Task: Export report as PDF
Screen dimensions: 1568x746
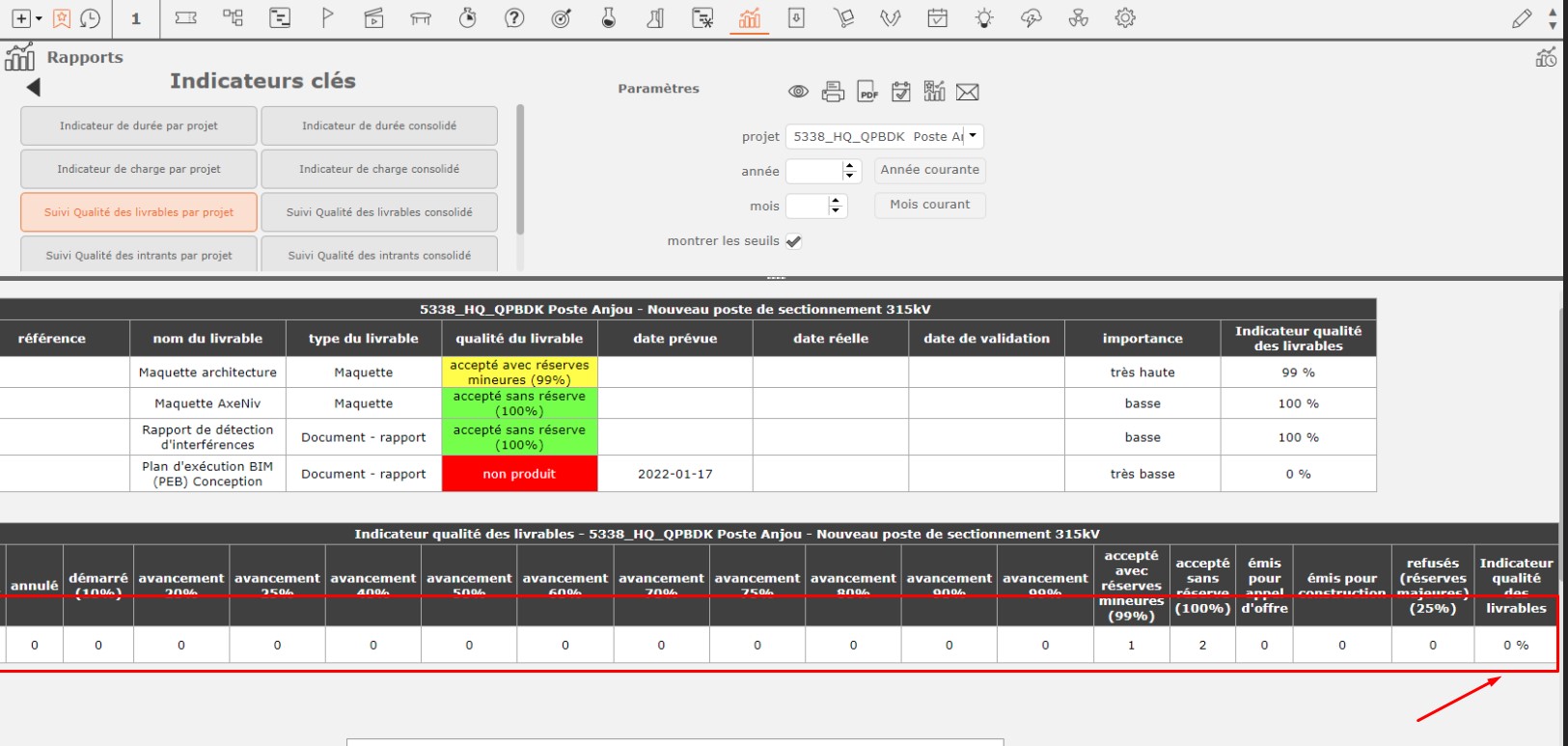Action: point(867,92)
